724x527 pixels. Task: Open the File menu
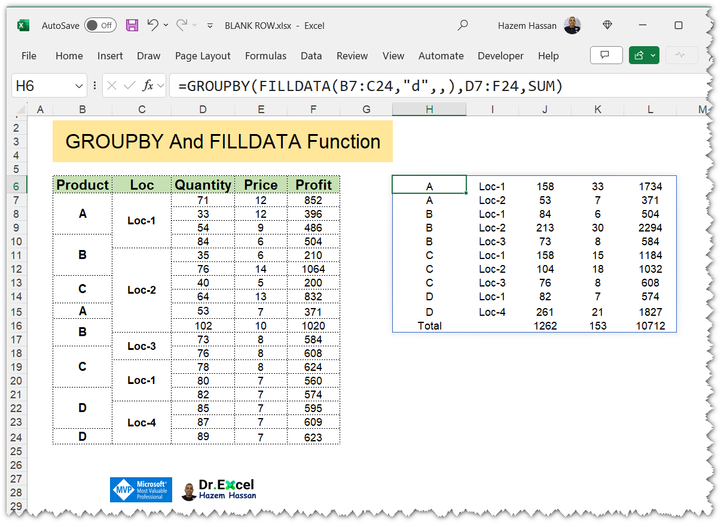pyautogui.click(x=29, y=56)
